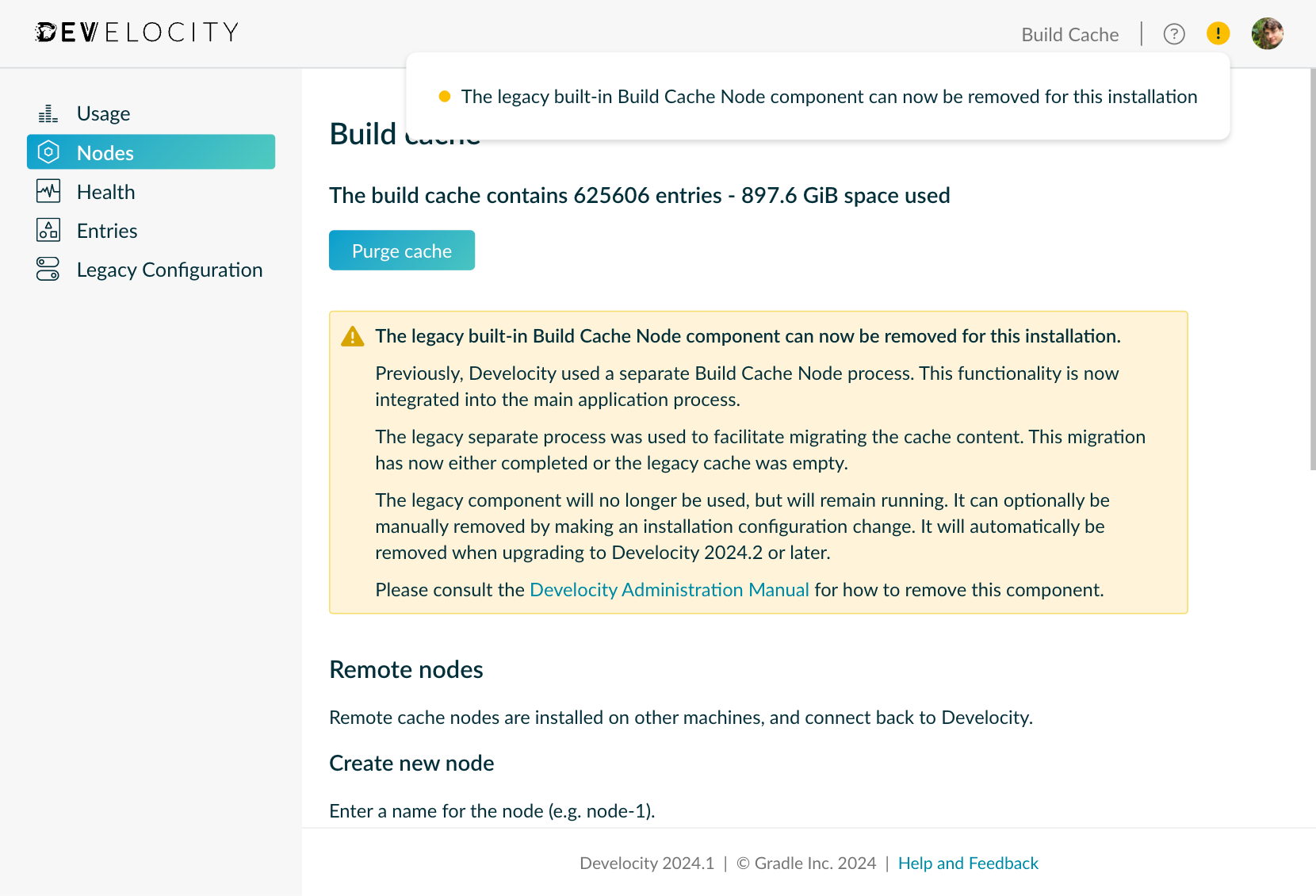Select the Nodes entry in the sidebar

pos(105,152)
